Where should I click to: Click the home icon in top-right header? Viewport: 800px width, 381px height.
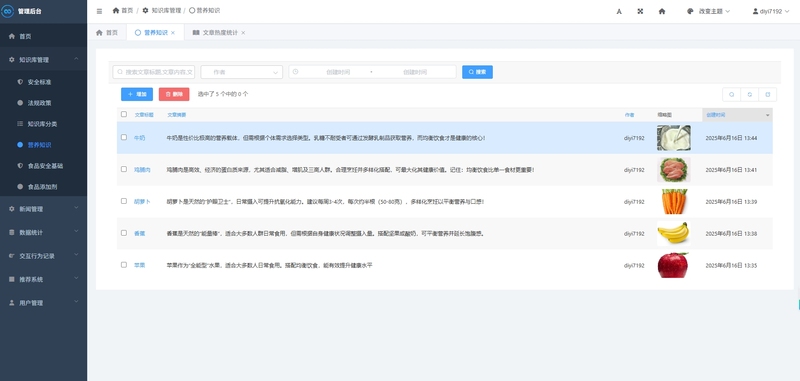tap(662, 11)
